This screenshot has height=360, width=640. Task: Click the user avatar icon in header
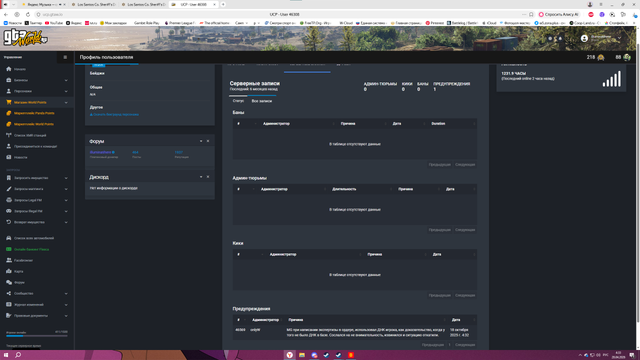(x=584, y=38)
